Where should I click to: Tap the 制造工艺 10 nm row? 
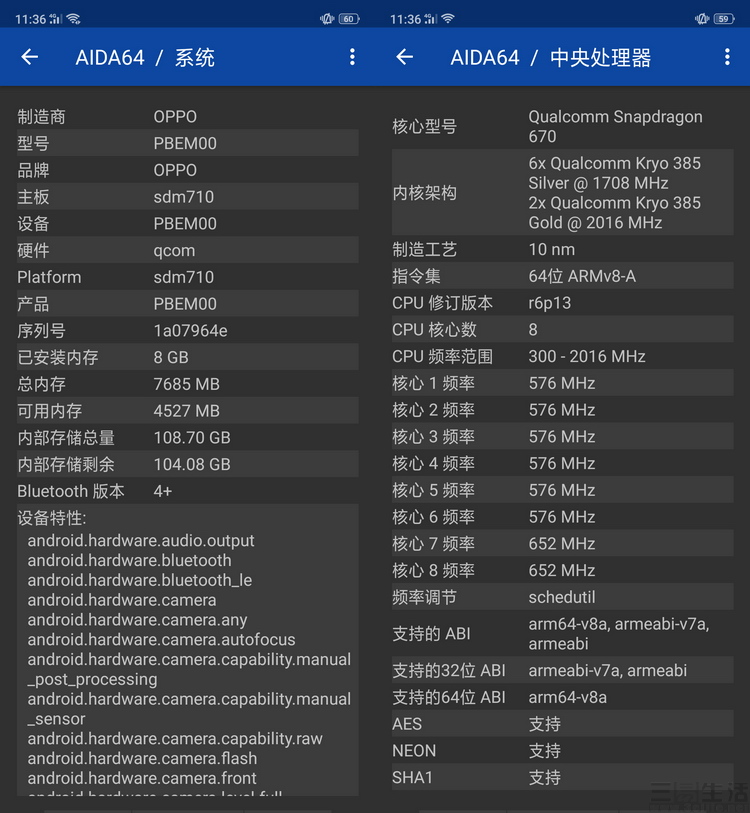[562, 249]
